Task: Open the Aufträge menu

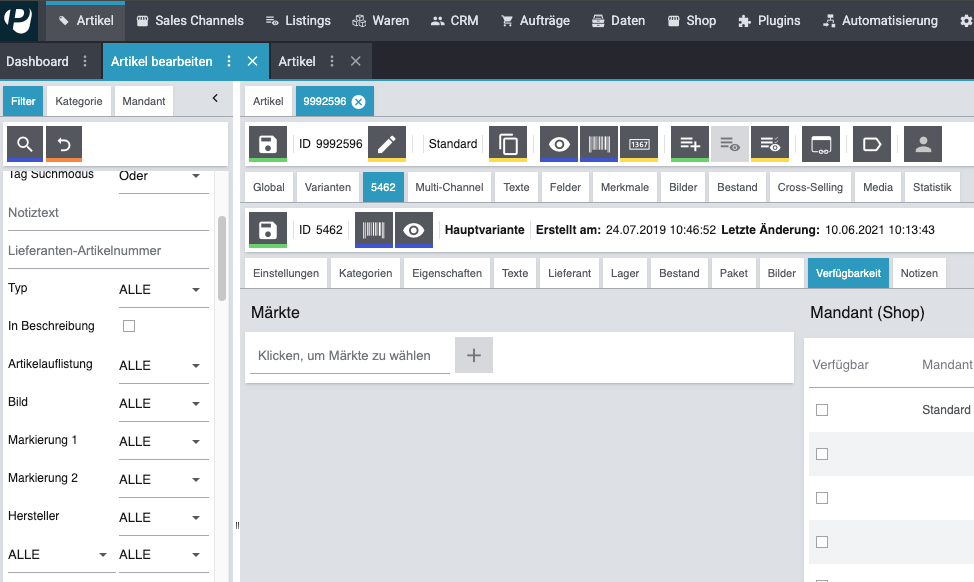Action: [537, 20]
